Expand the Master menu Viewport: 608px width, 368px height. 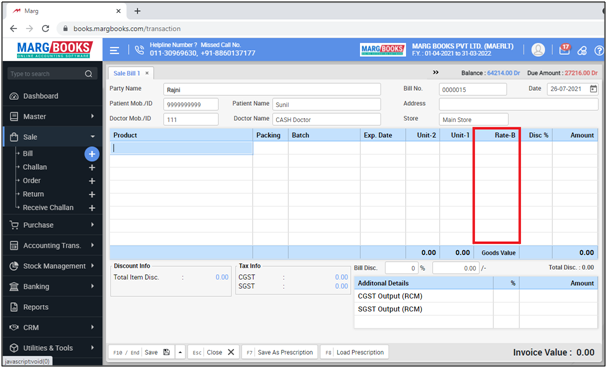pos(52,116)
